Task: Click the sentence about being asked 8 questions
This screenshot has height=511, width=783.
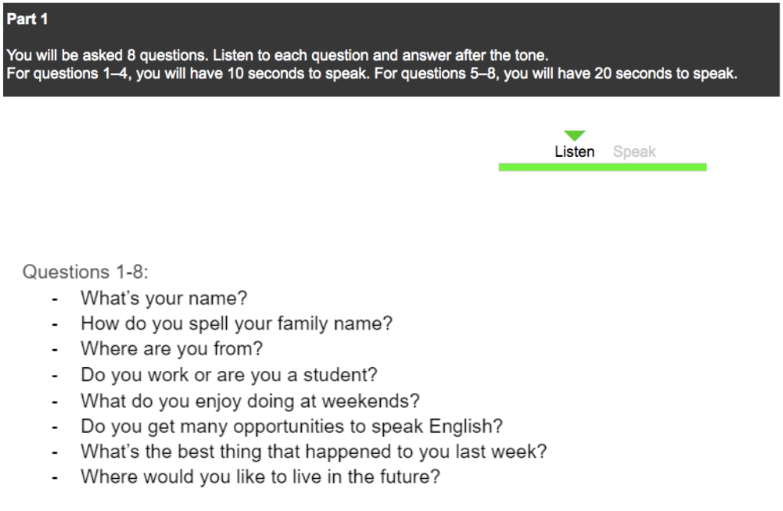Action: click(x=277, y=55)
